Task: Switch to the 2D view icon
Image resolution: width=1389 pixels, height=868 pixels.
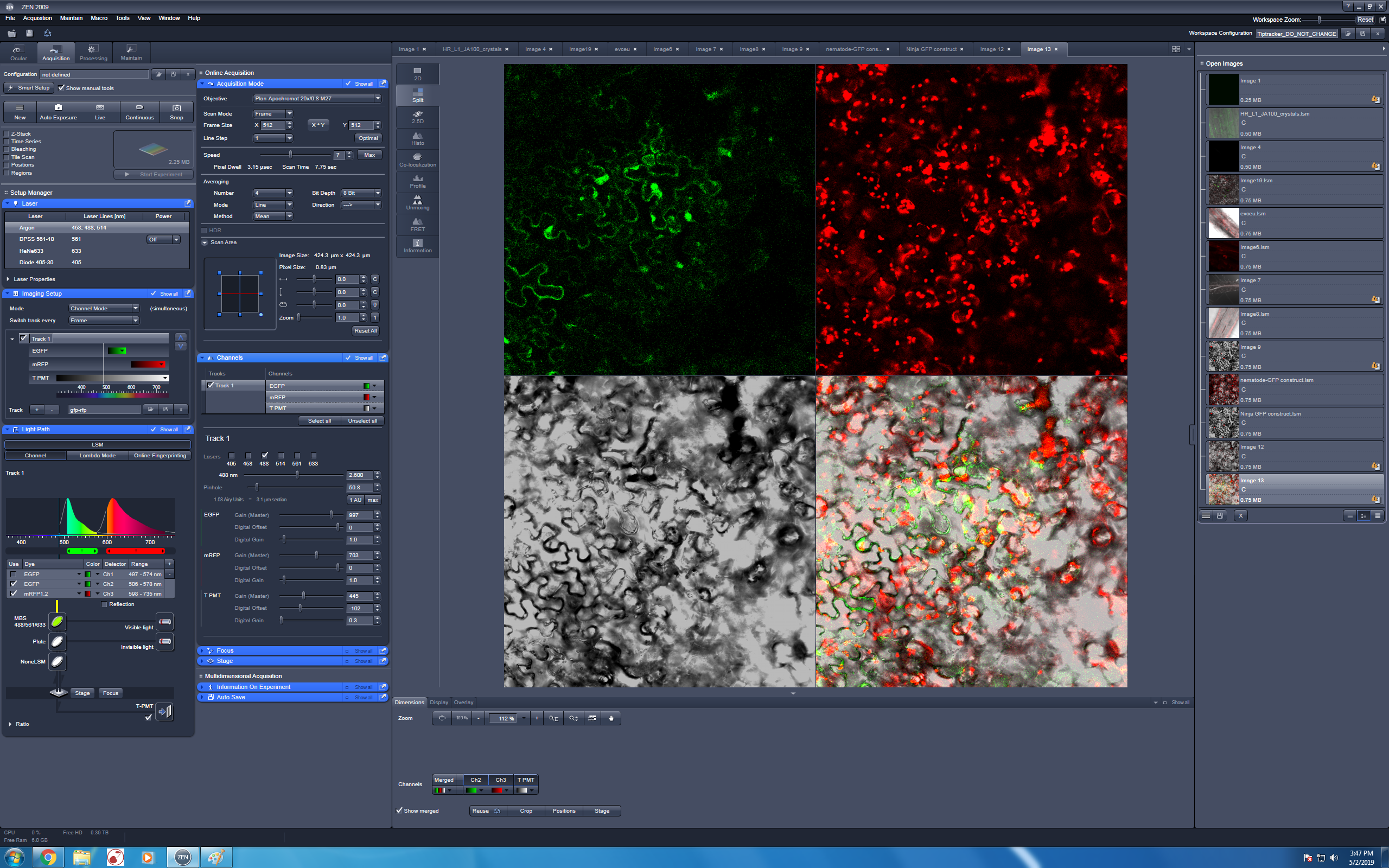Action: point(417,74)
